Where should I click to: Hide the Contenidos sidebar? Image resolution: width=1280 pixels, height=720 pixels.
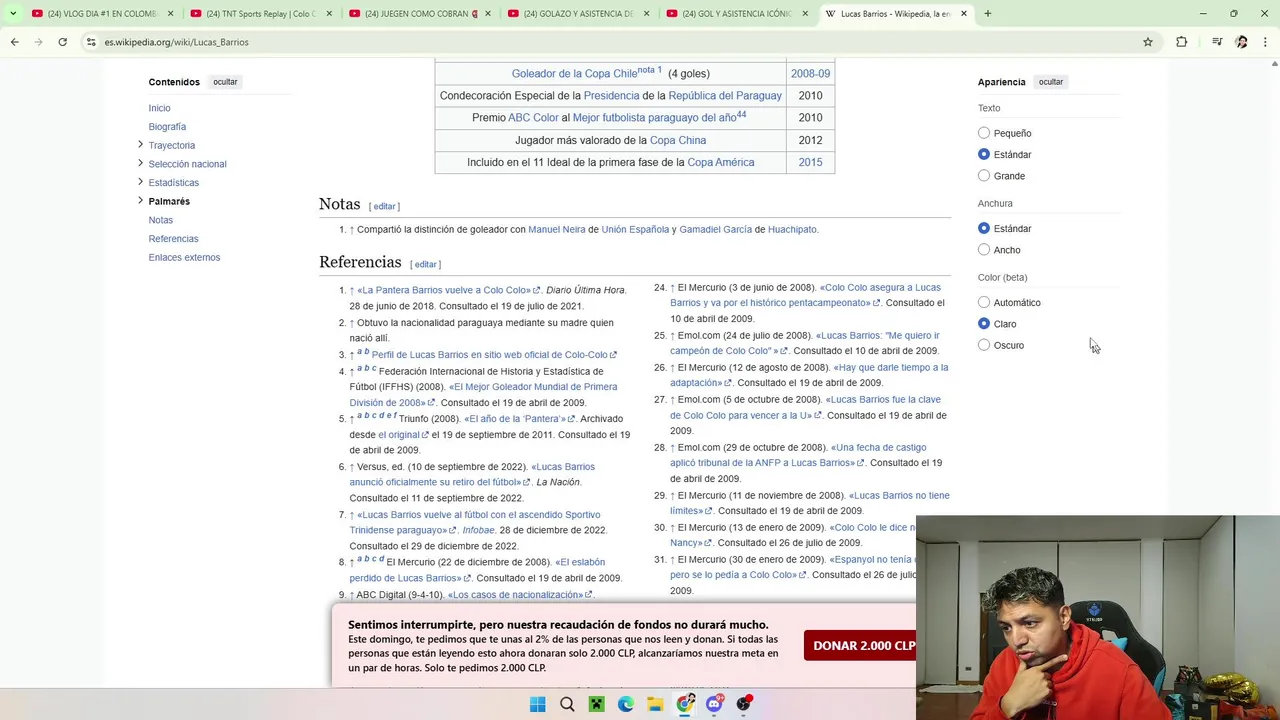tap(225, 82)
